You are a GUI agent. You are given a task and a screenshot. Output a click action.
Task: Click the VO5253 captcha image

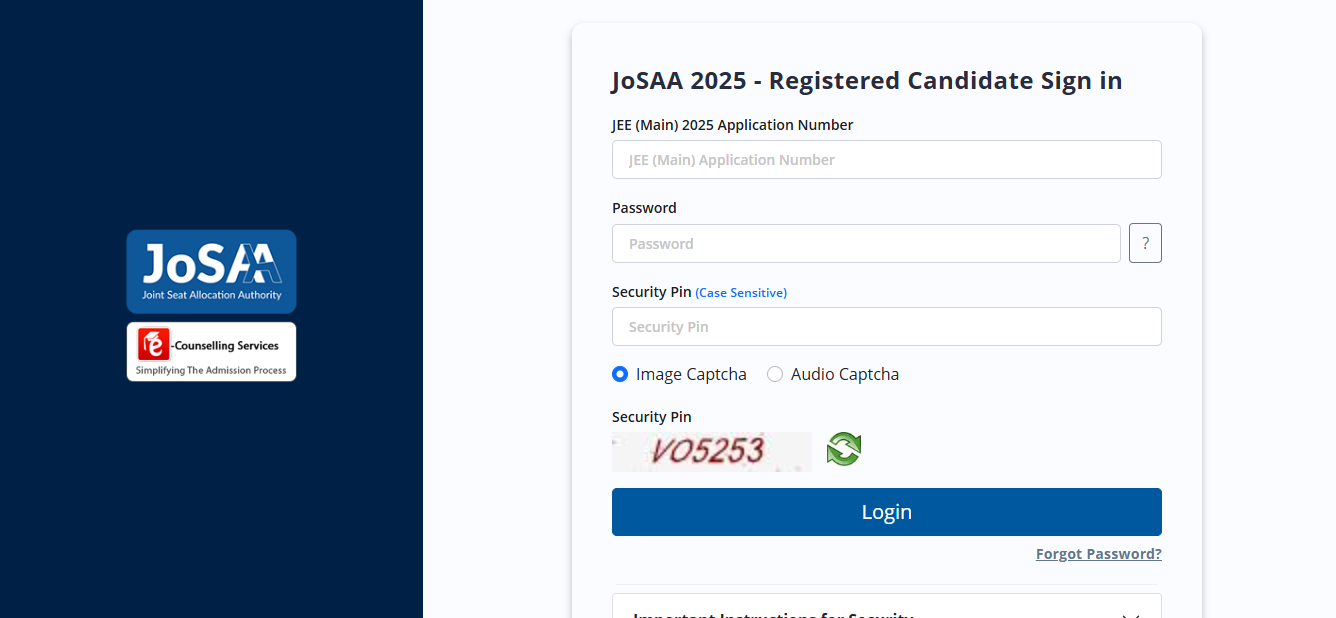[711, 451]
